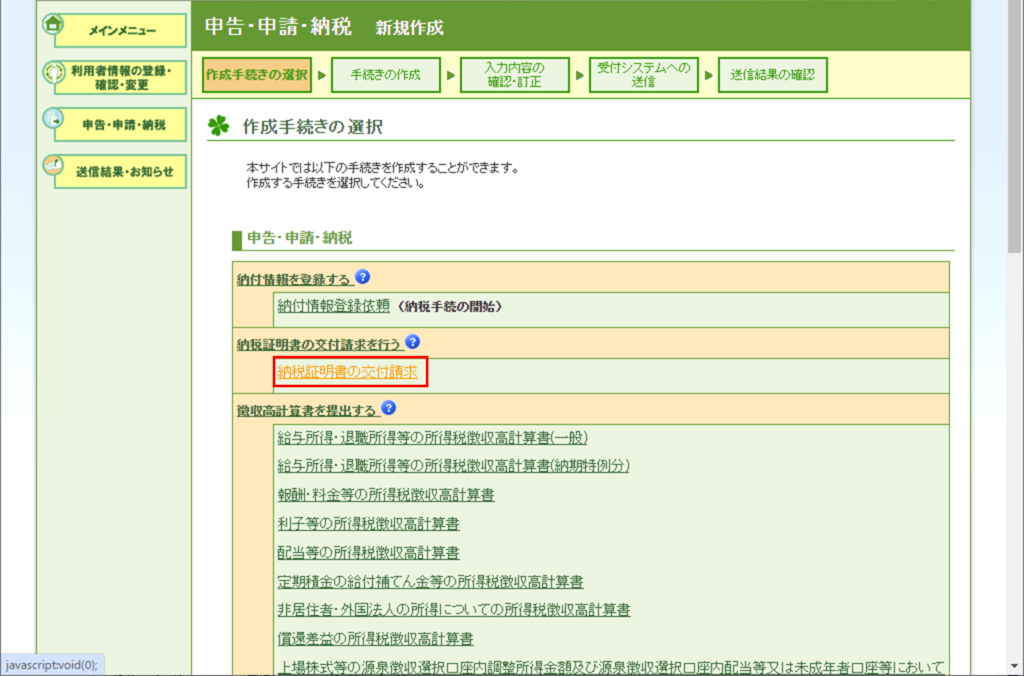Select the 送信結果の確認 step tab
Screen dimensions: 1024x676
tap(772, 75)
